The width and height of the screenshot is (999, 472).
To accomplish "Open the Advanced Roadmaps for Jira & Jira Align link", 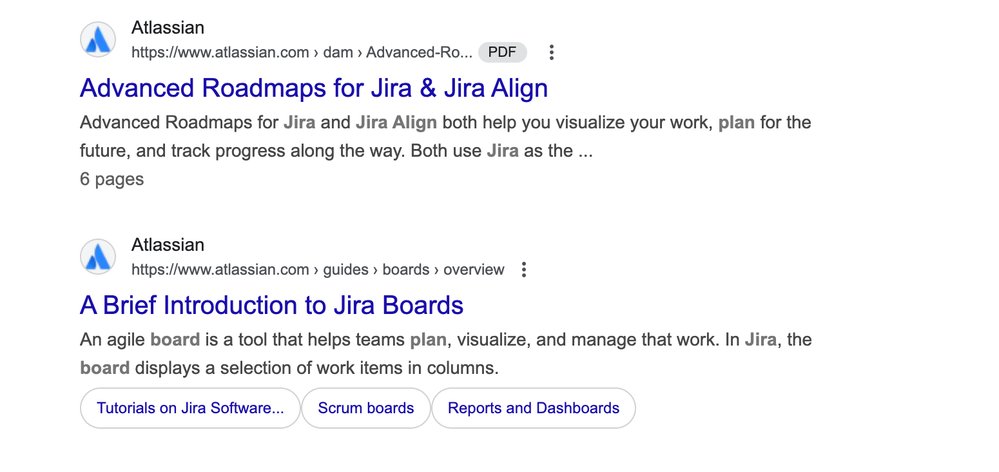I will coord(313,88).
